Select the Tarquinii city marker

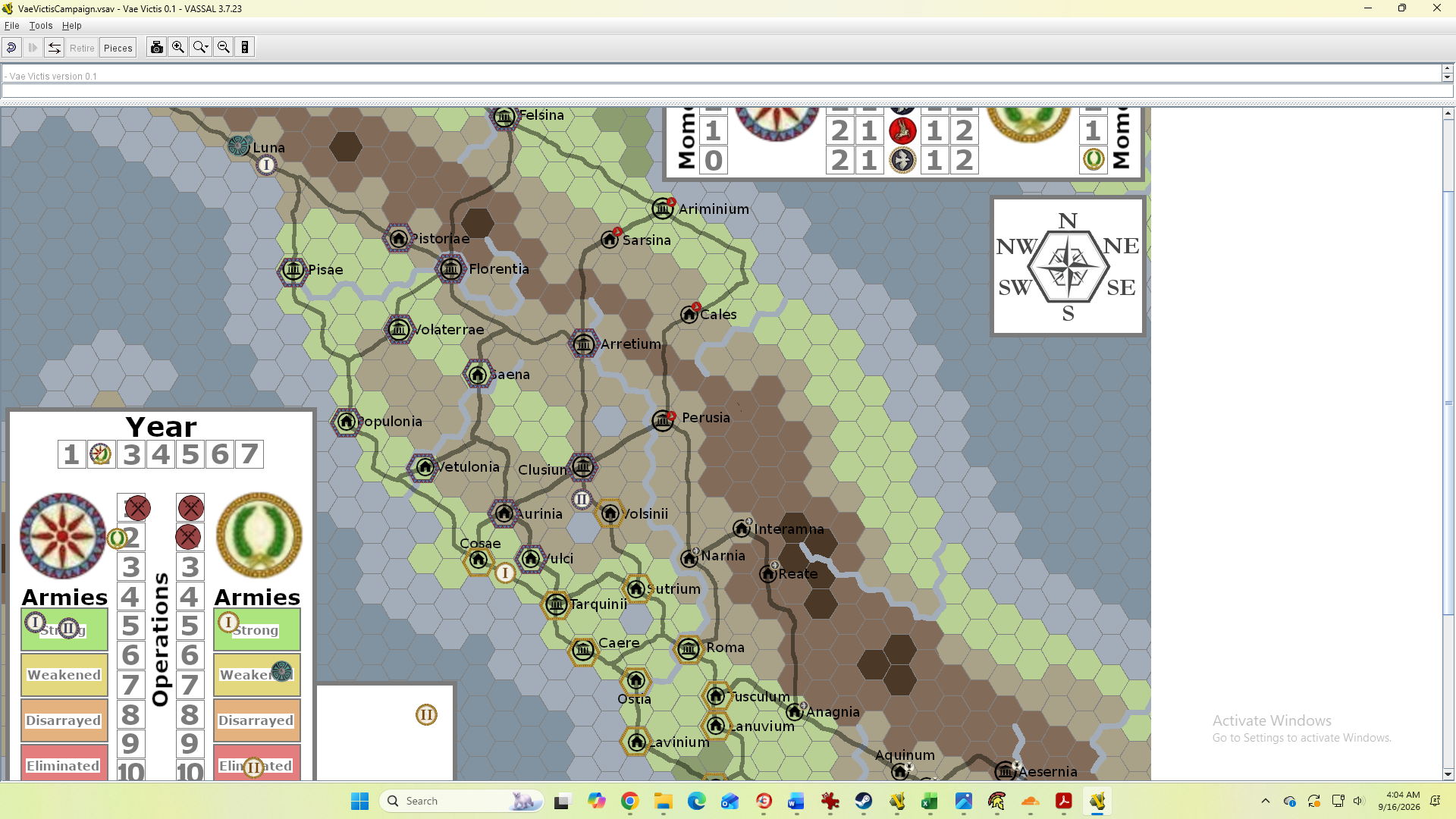click(x=556, y=604)
